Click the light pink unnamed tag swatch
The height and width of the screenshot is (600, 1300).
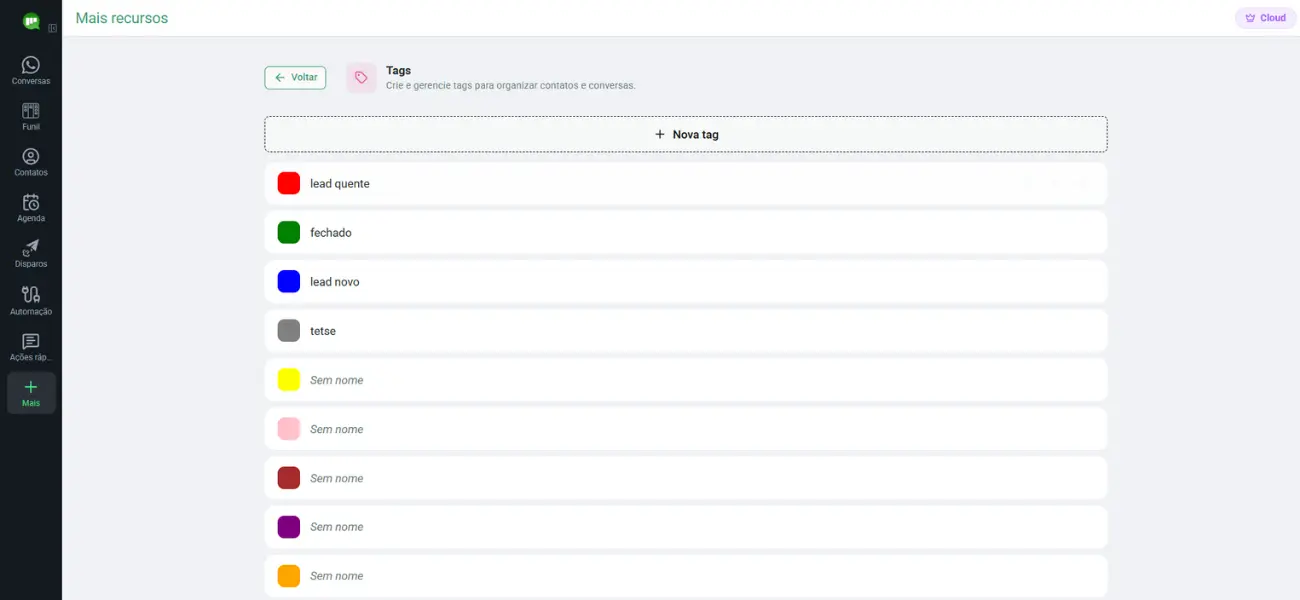(289, 429)
